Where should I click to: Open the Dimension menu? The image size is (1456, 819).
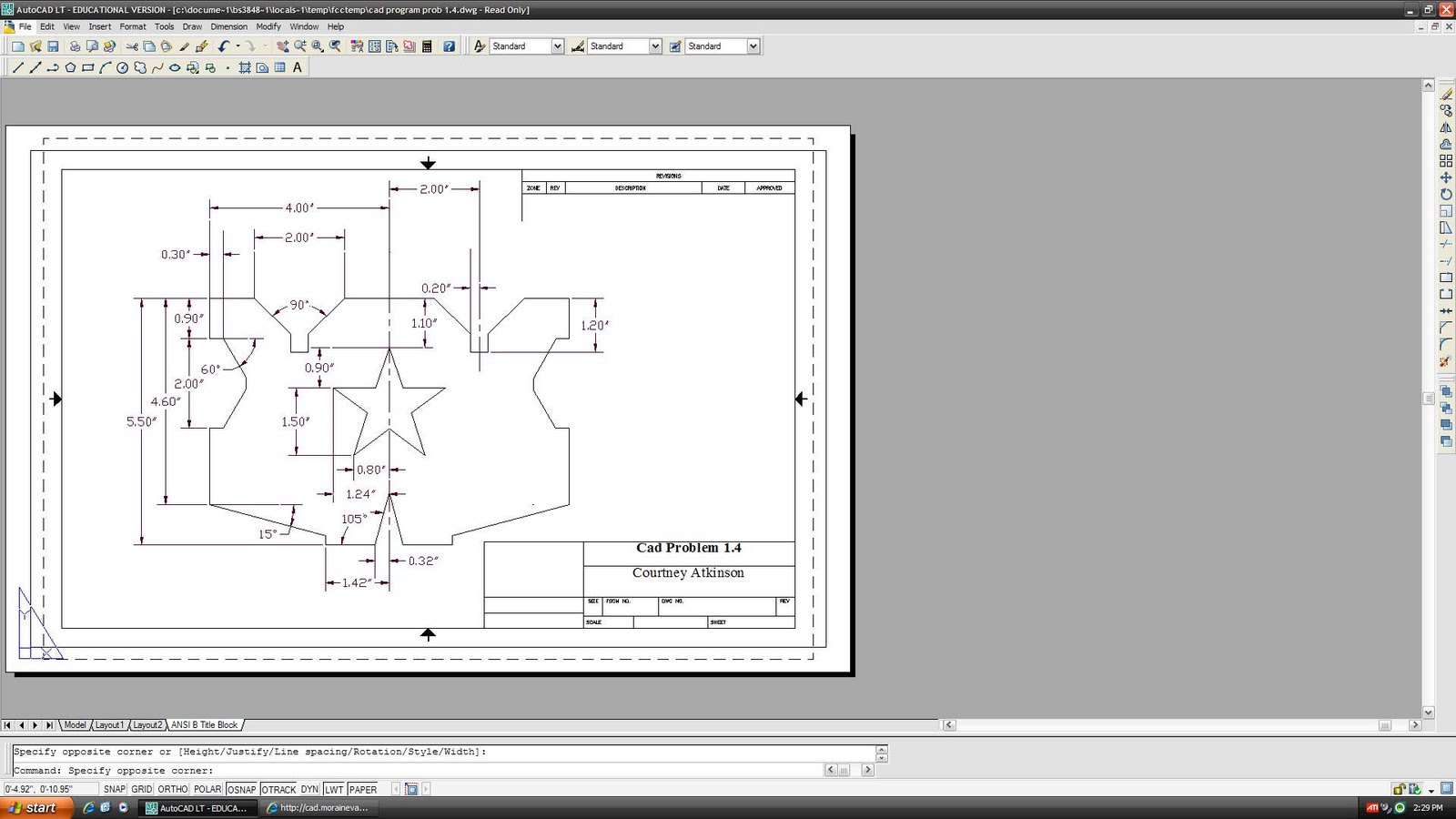click(228, 26)
